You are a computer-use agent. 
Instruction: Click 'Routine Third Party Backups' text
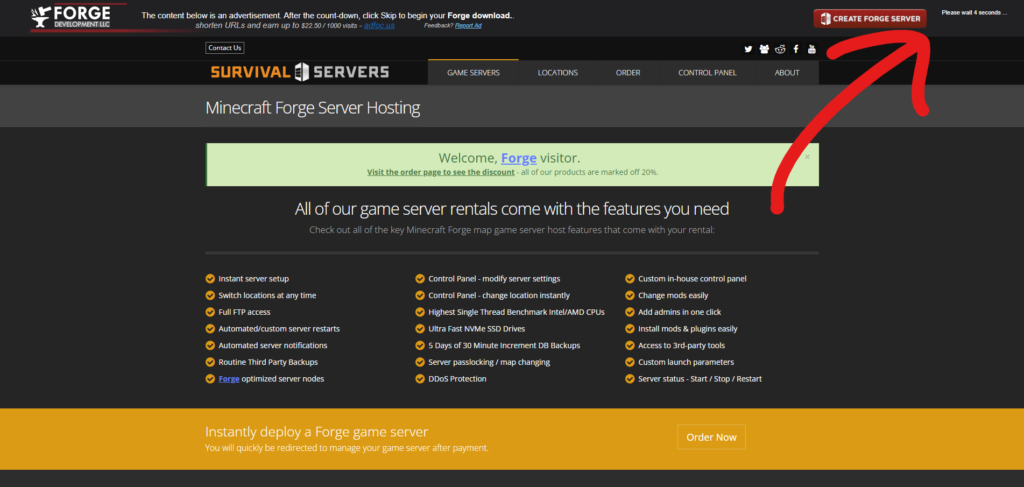pos(268,362)
